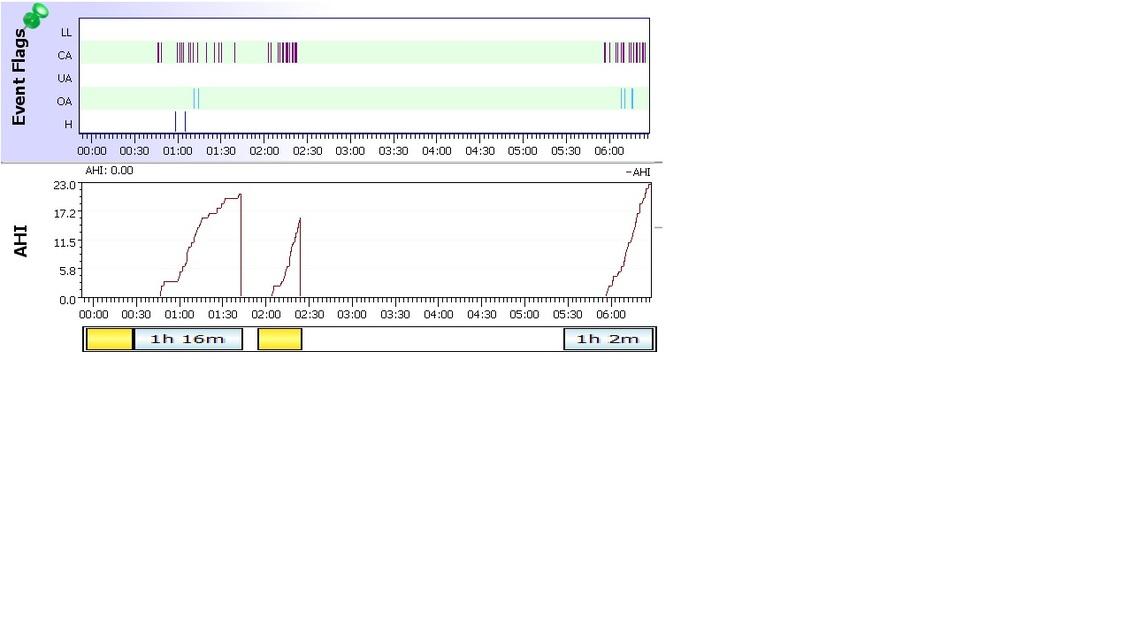
Task: Click the H event row label
Action: (x=68, y=124)
